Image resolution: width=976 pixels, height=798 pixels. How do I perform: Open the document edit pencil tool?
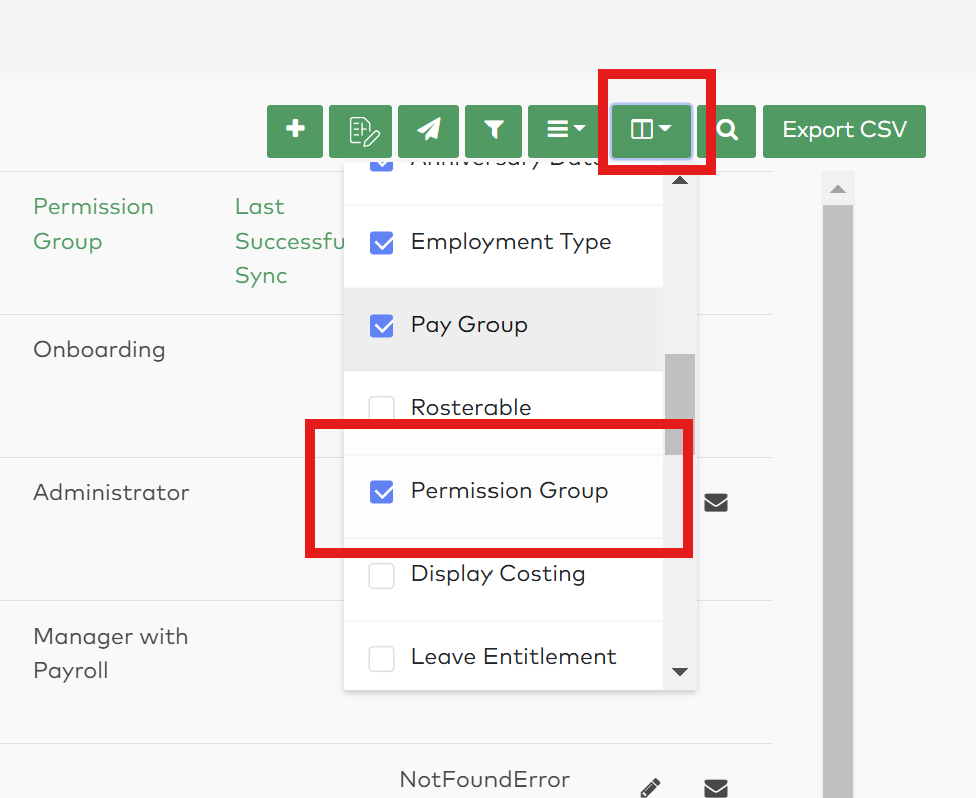pyautogui.click(x=360, y=131)
